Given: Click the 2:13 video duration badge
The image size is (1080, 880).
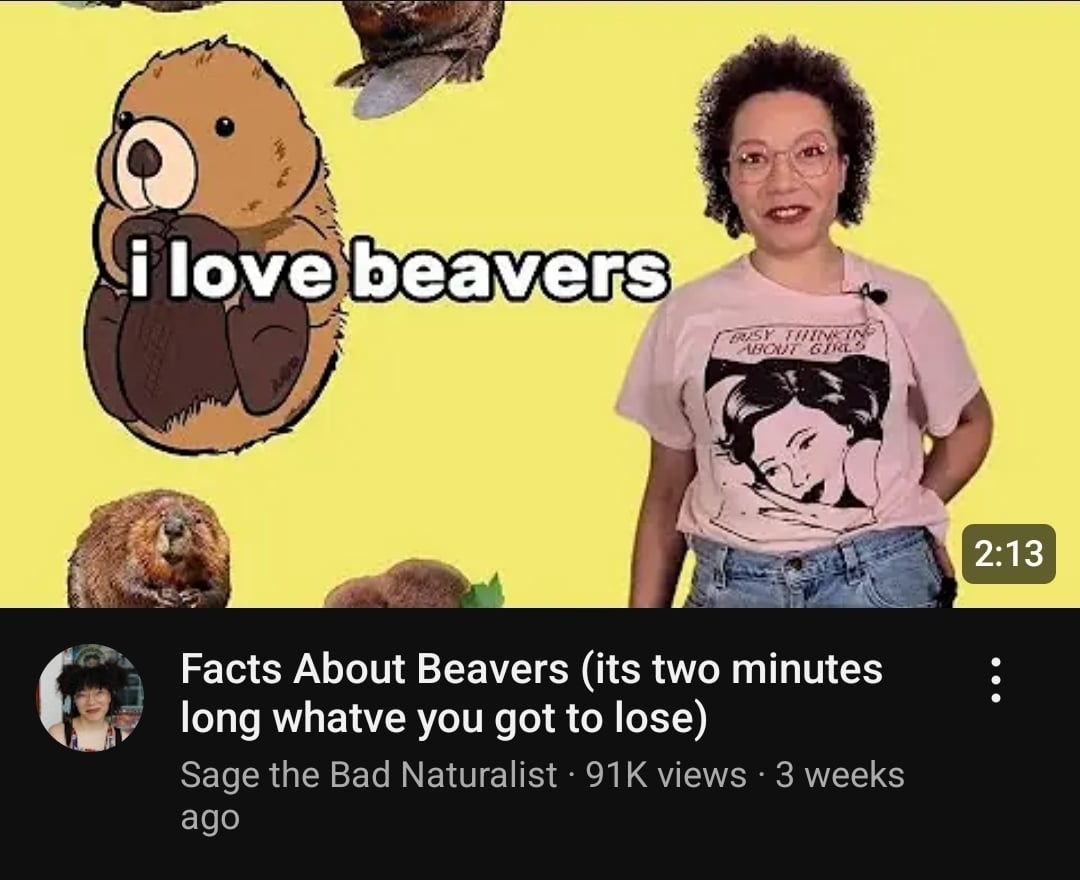Looking at the screenshot, I should click(x=1009, y=554).
